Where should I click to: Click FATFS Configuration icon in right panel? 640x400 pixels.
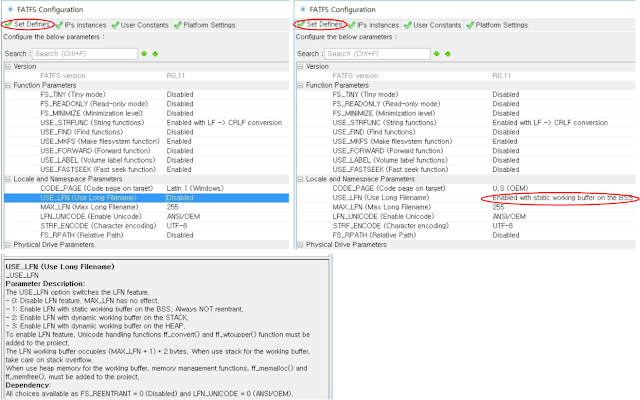(x=302, y=9)
